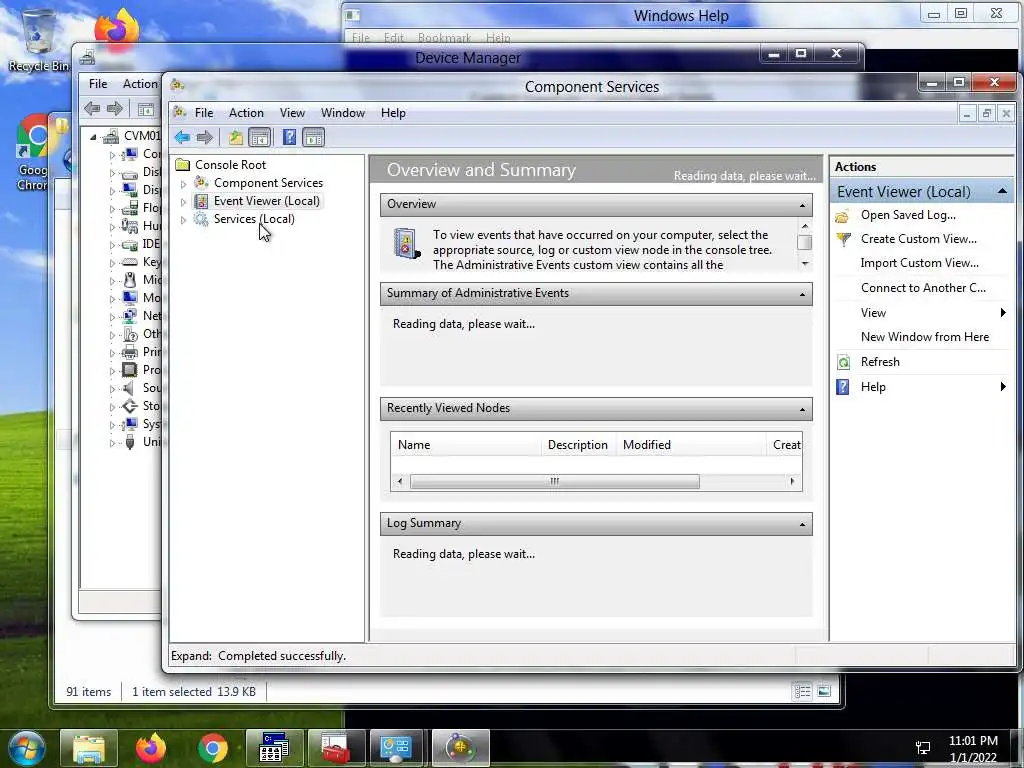Click the blue Help question mark toolbar icon
1024x768 pixels.
289,137
